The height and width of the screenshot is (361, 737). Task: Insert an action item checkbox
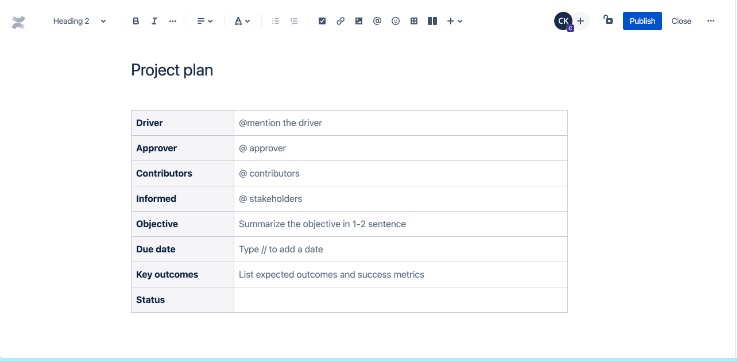[x=322, y=21]
